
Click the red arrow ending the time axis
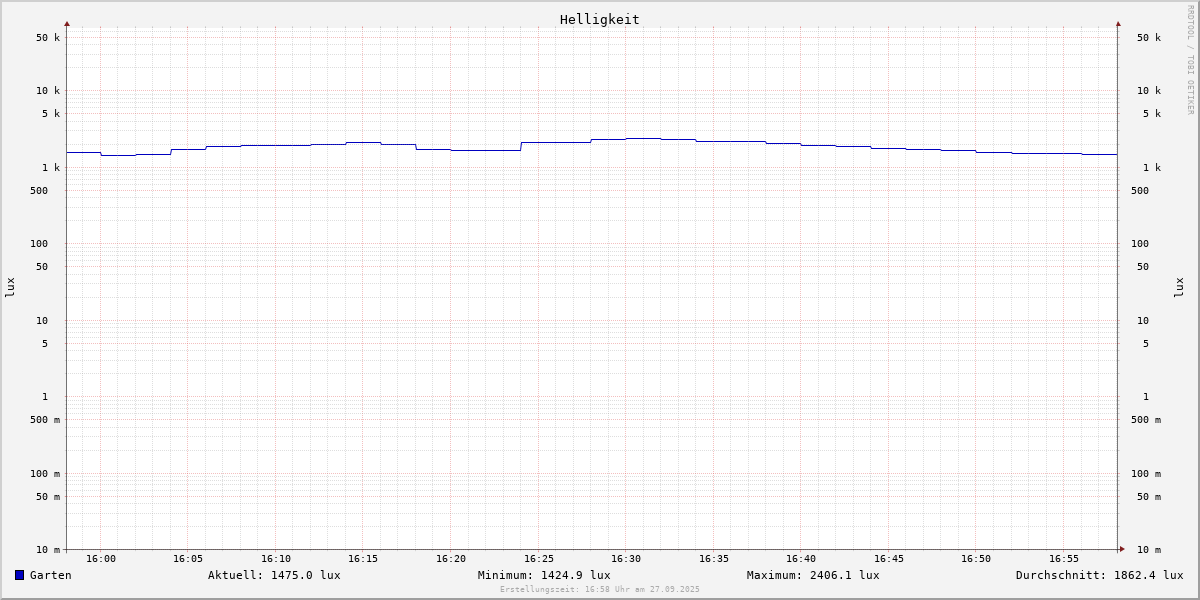pos(1122,549)
